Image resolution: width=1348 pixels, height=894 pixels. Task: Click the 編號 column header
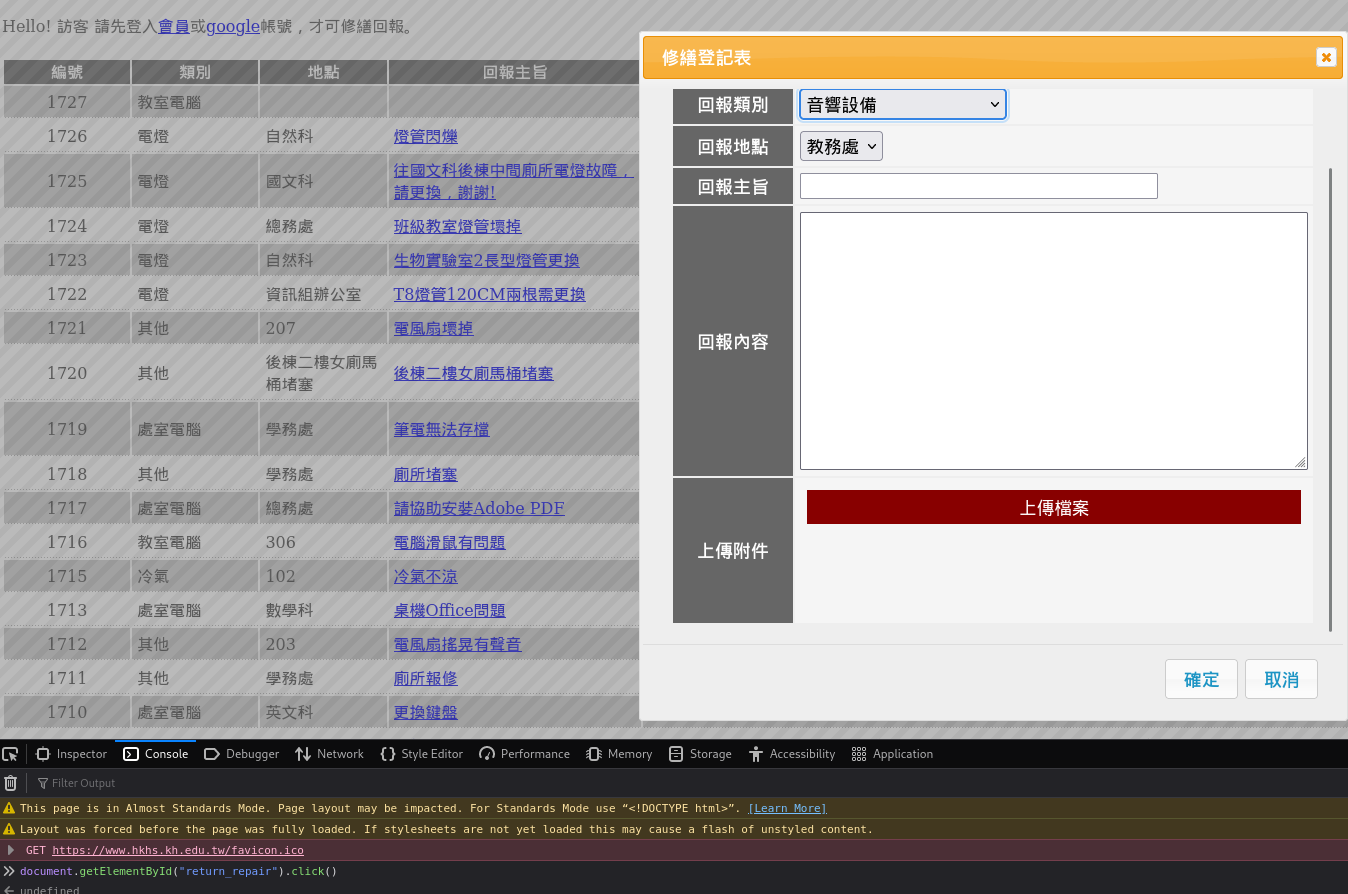pos(67,72)
